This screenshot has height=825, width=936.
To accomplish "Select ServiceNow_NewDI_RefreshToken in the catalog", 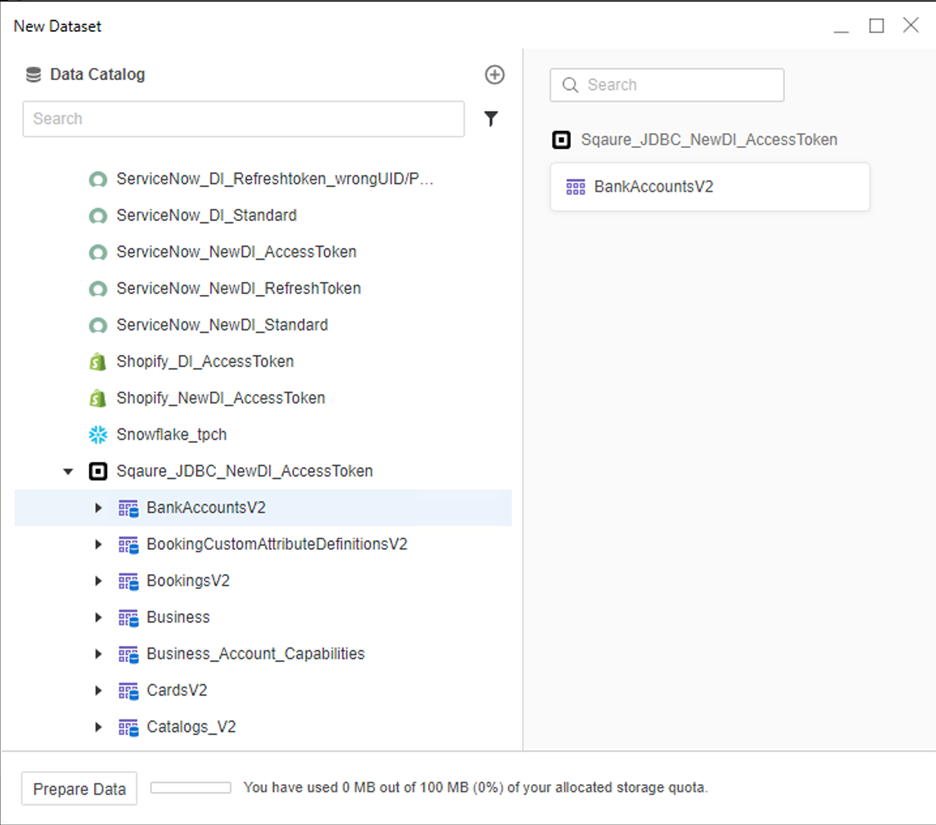I will coord(238,289).
